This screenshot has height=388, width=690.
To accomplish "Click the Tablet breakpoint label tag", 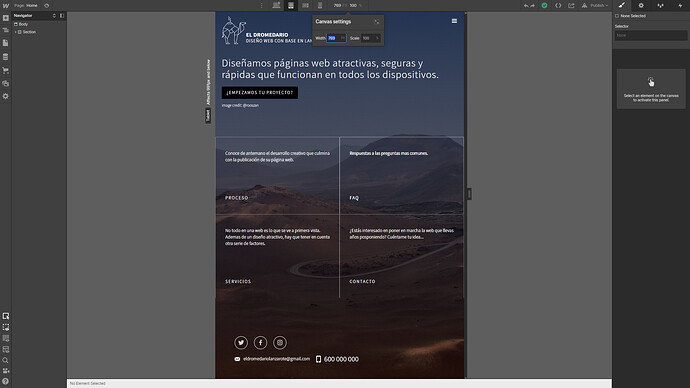I will pos(208,116).
